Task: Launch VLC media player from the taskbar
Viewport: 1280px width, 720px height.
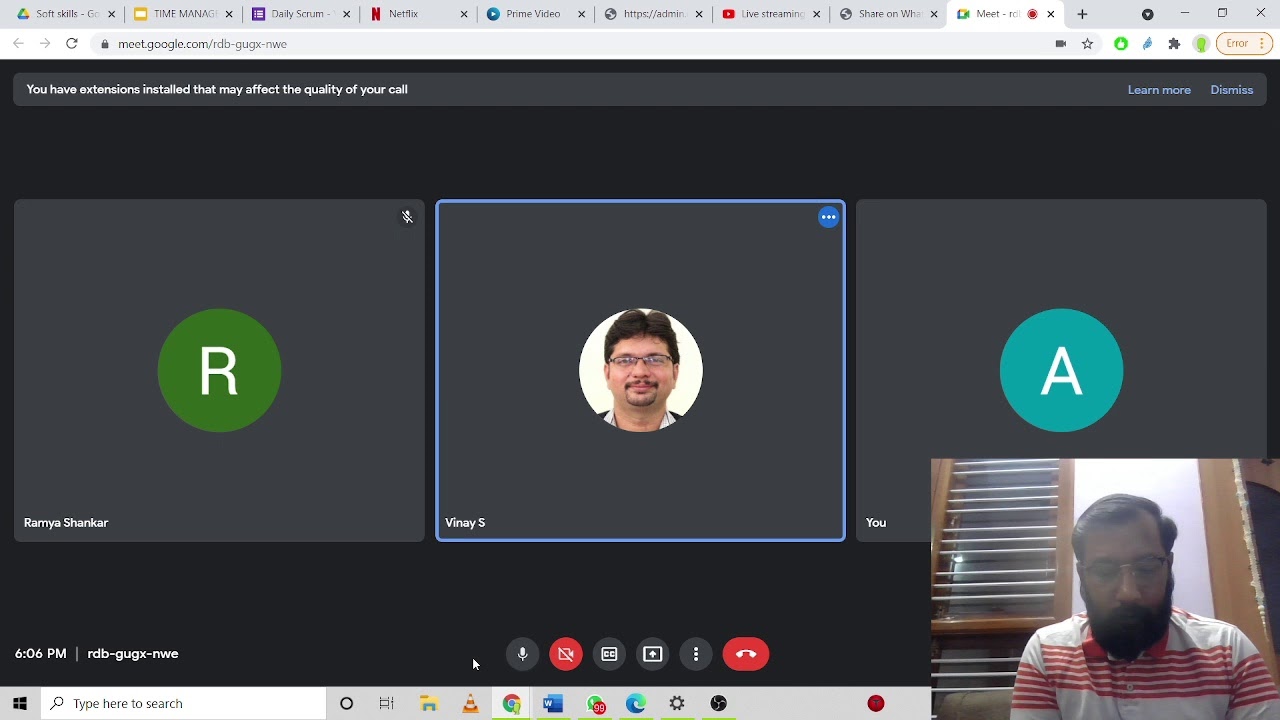Action: click(x=470, y=704)
